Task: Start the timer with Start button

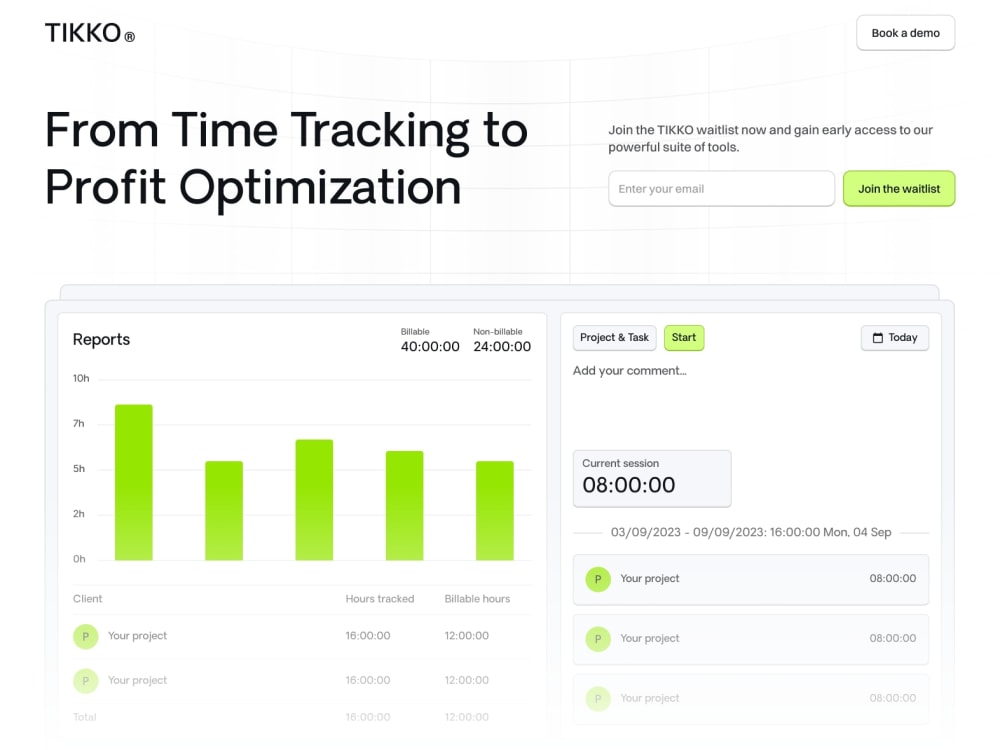Action: pos(684,337)
